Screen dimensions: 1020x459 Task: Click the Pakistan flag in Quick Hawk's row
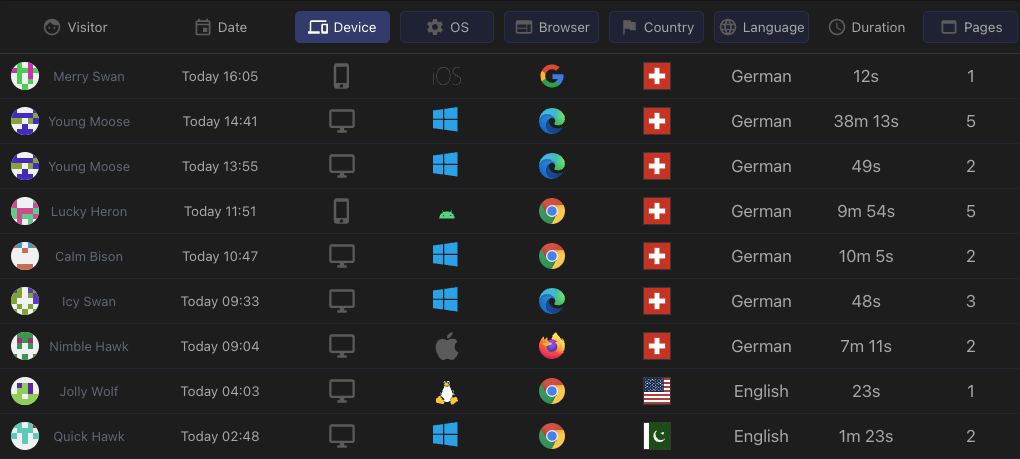[x=657, y=436]
